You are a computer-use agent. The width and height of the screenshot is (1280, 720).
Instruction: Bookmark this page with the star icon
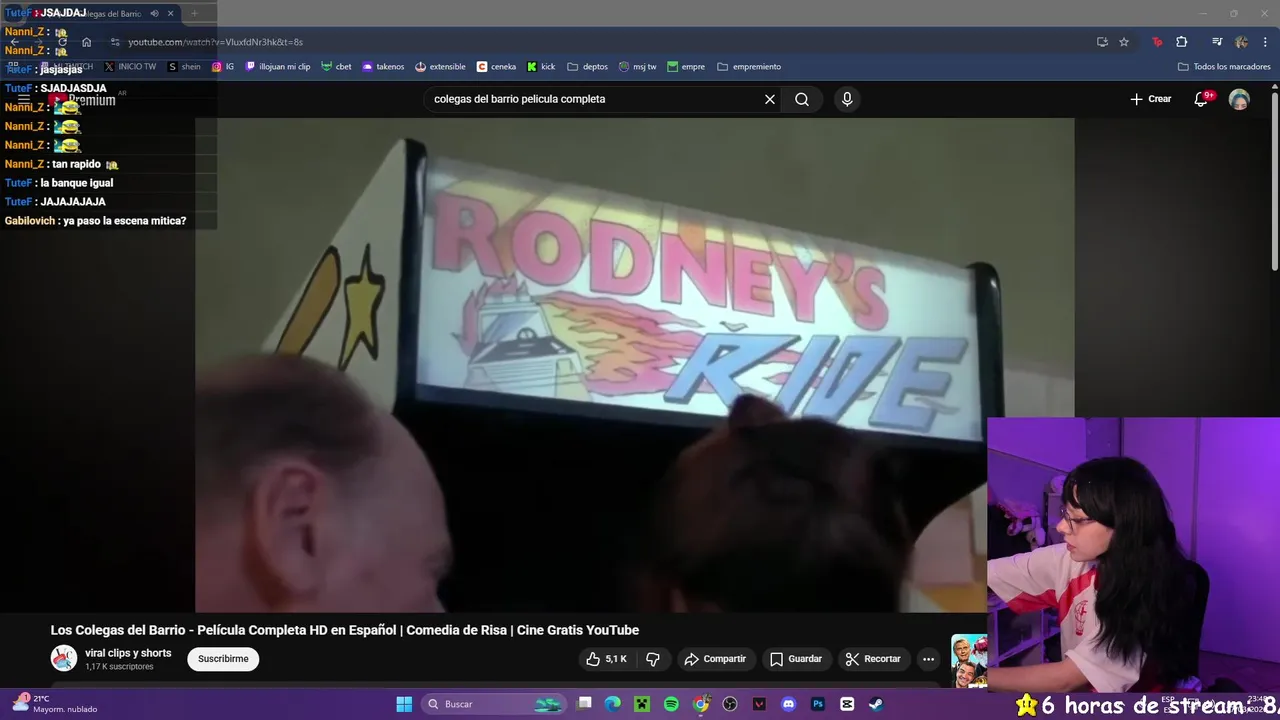click(x=1124, y=42)
